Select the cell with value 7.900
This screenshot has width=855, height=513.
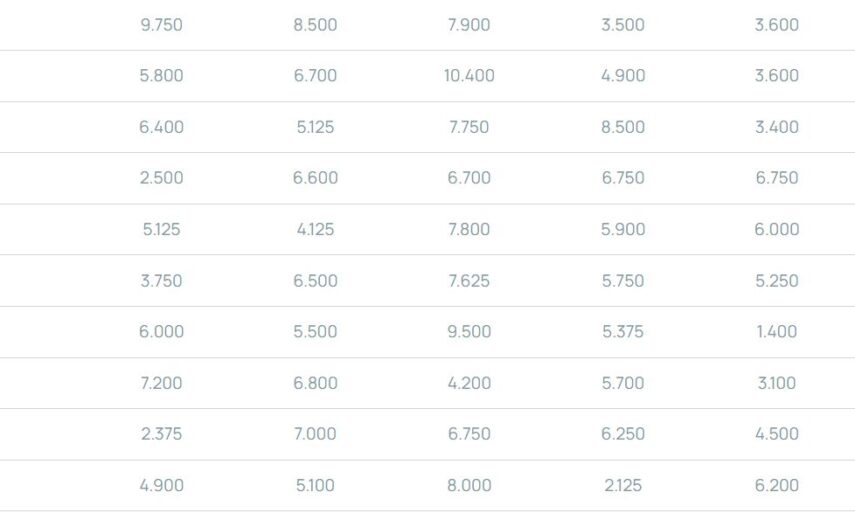tap(469, 25)
